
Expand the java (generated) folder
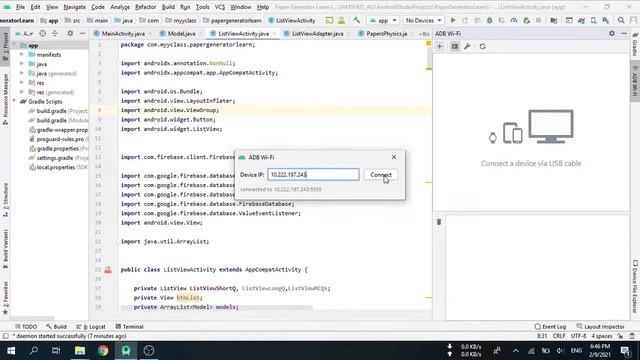point(22,73)
